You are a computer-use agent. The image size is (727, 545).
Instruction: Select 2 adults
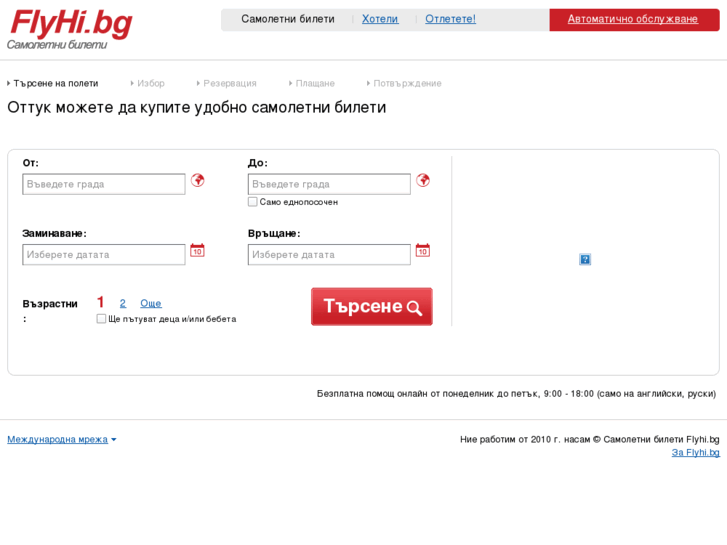[x=123, y=304]
